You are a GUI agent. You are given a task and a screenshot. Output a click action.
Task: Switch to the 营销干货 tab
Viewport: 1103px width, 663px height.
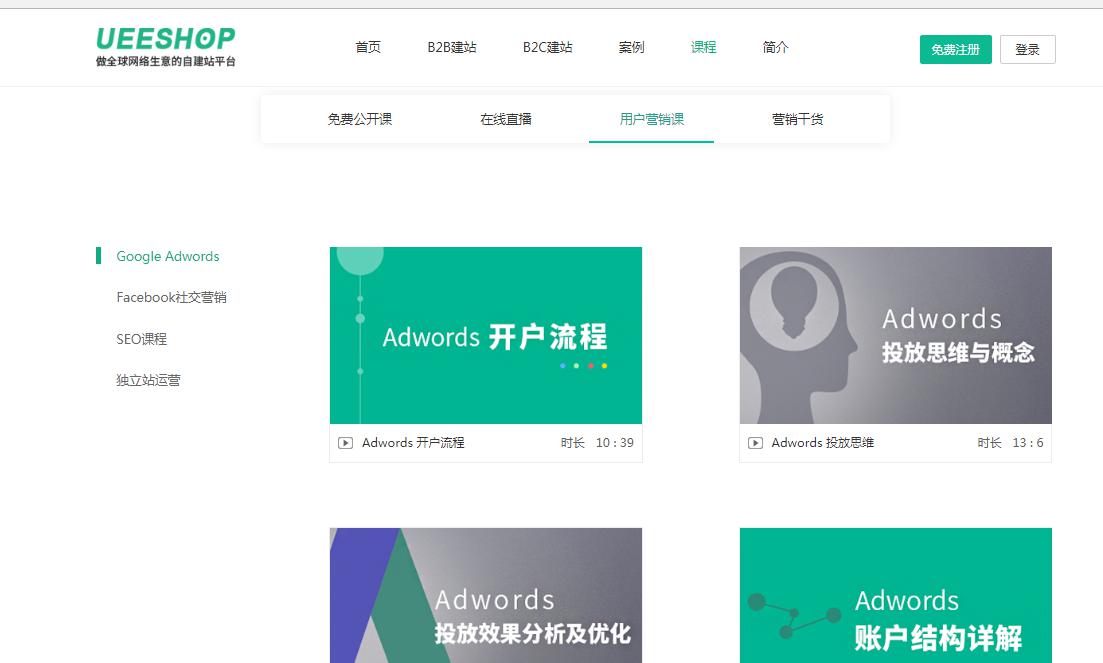pyautogui.click(x=797, y=118)
